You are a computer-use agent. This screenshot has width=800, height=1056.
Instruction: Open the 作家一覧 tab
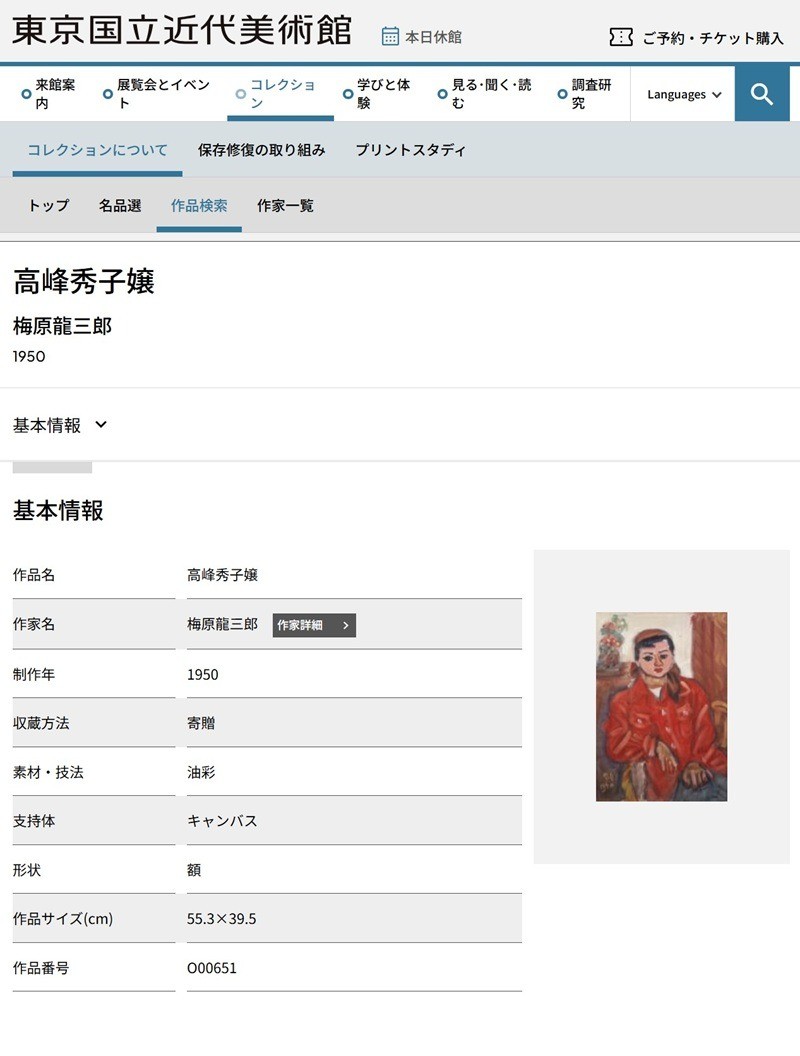283,206
